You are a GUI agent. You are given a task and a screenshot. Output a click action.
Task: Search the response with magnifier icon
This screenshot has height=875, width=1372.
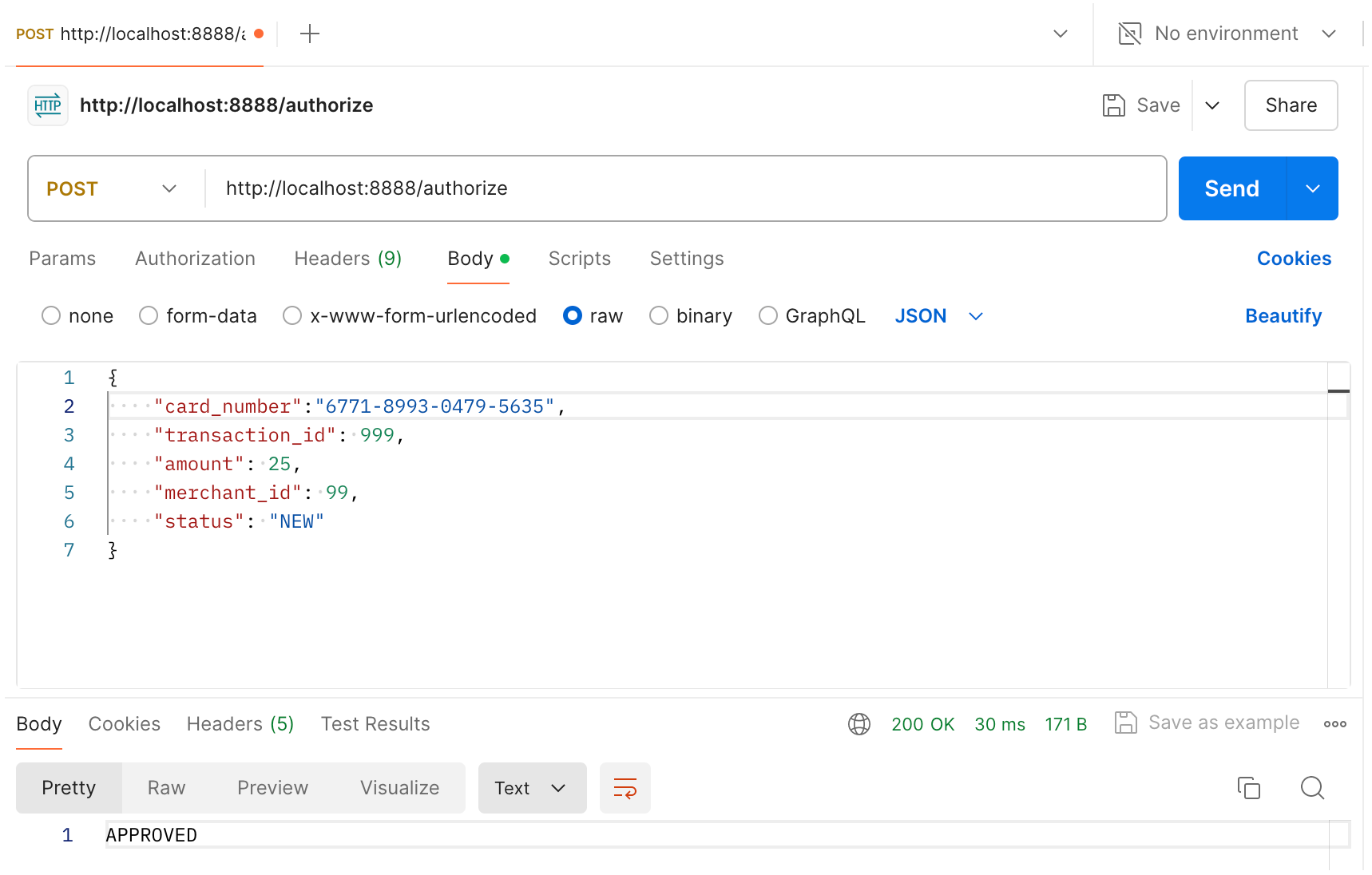(x=1312, y=788)
